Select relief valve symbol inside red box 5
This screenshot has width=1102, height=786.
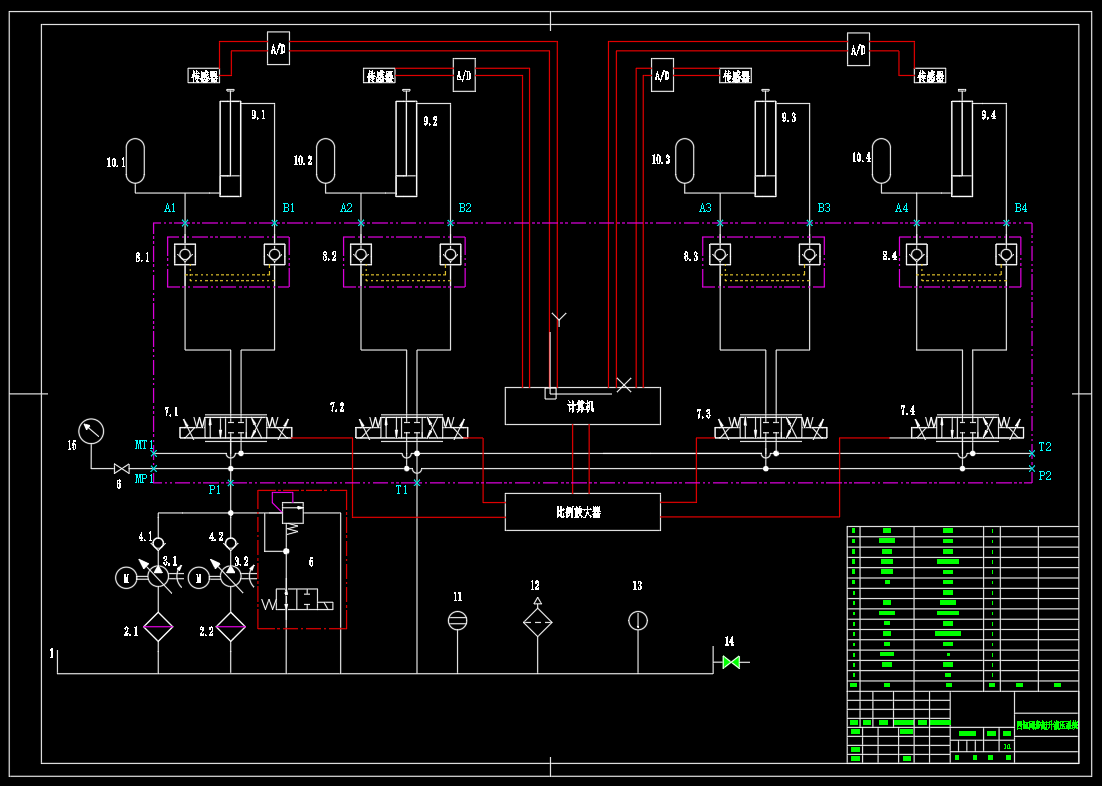coord(292,513)
